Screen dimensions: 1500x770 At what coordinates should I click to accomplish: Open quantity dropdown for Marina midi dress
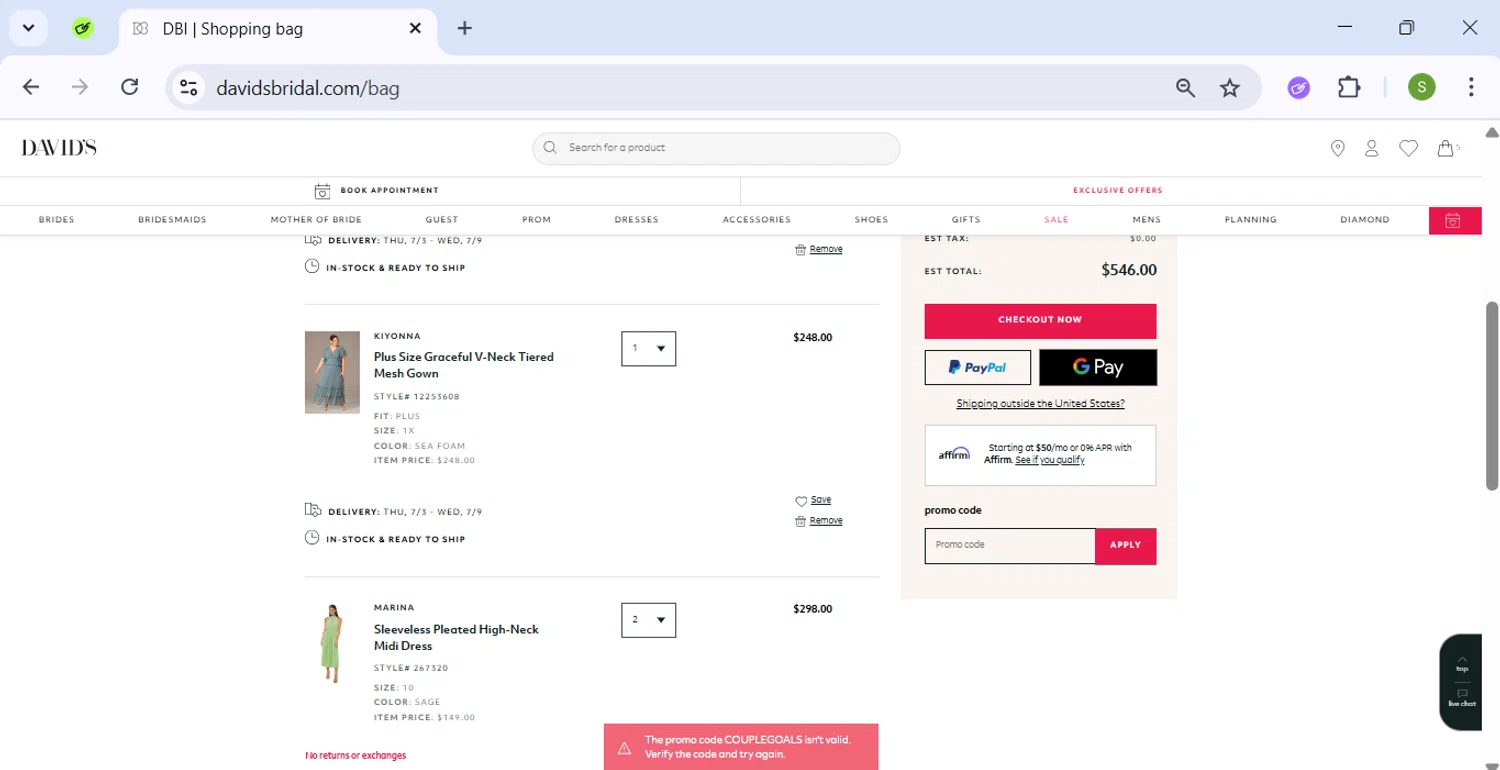(x=648, y=620)
